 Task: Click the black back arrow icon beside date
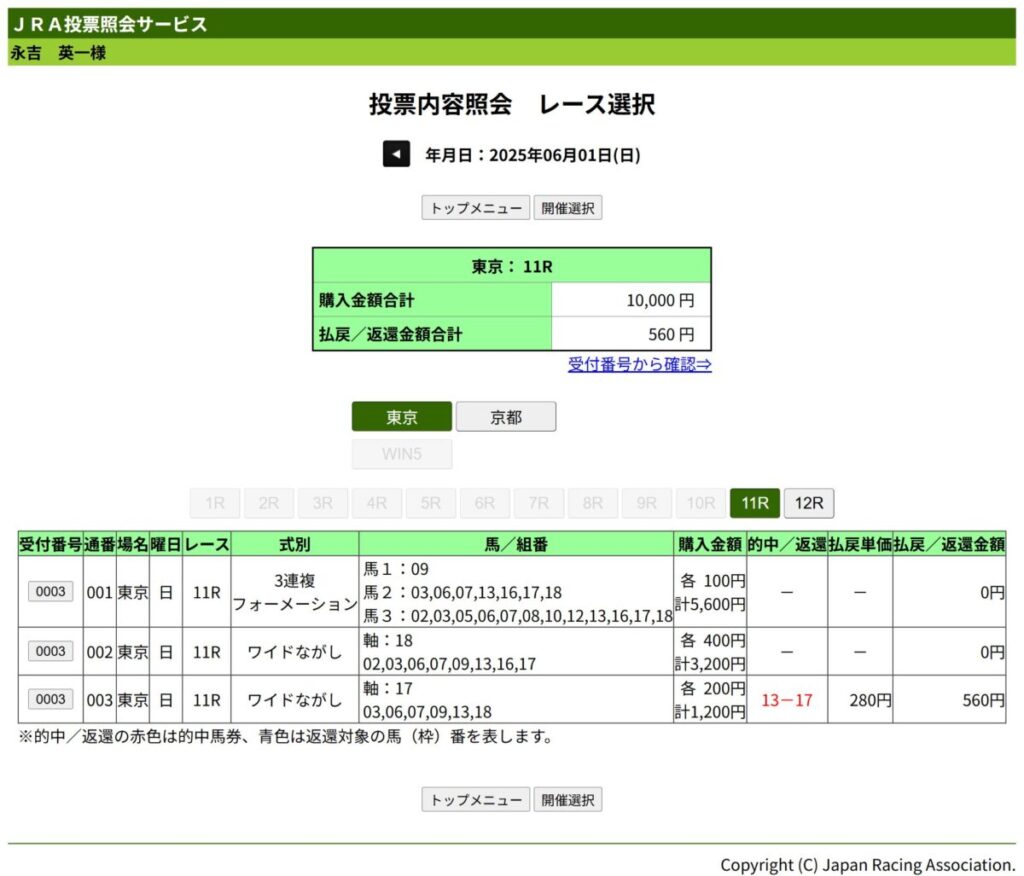[x=396, y=154]
